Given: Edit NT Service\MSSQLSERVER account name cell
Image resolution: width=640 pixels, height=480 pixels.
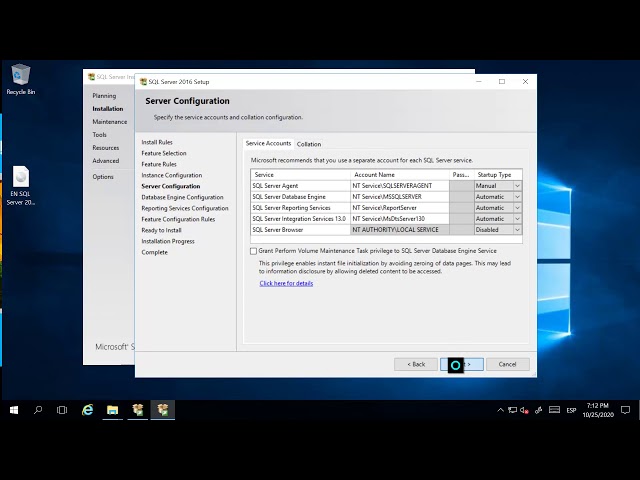Looking at the screenshot, I should (x=400, y=197).
